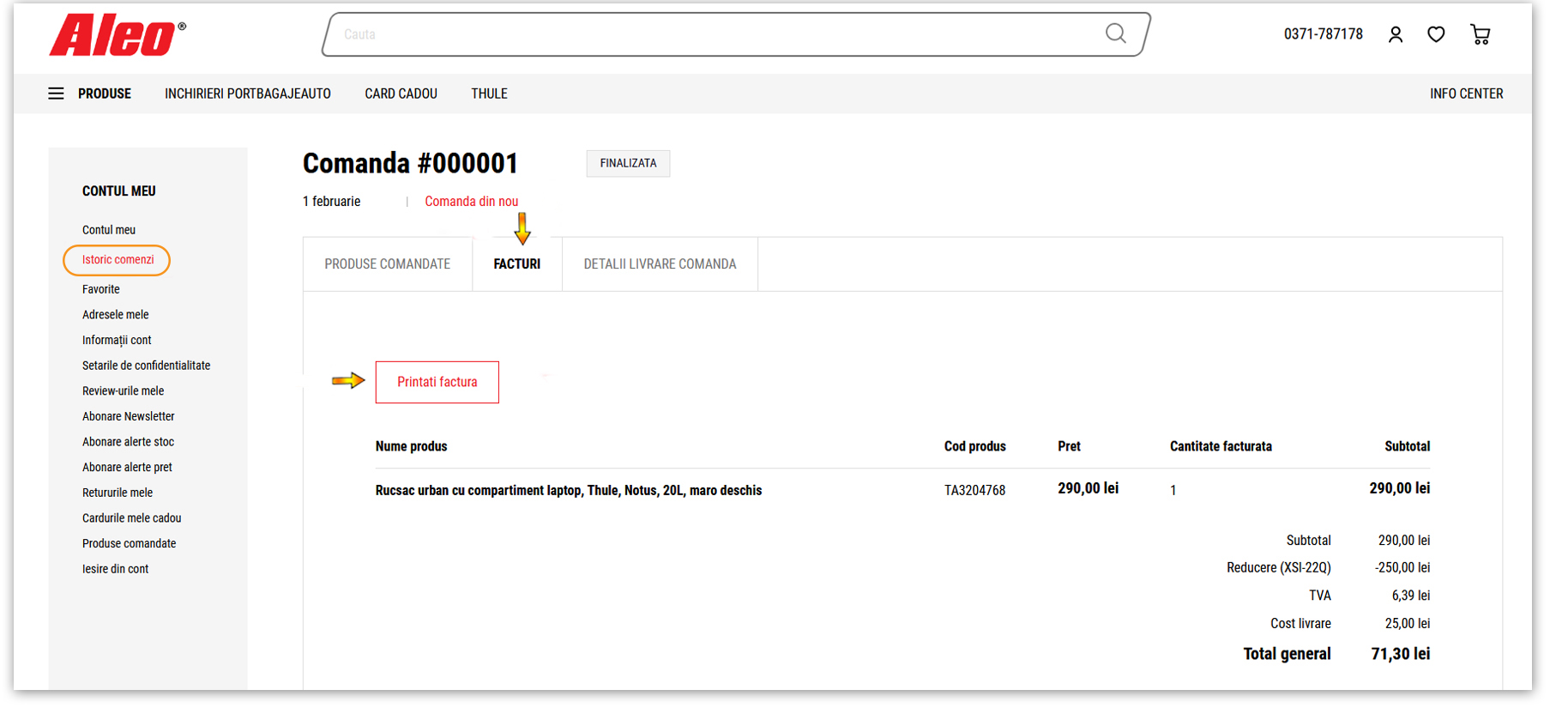1568x714 pixels.
Task: Switch to the Produse Comandate tab
Action: tap(387, 264)
